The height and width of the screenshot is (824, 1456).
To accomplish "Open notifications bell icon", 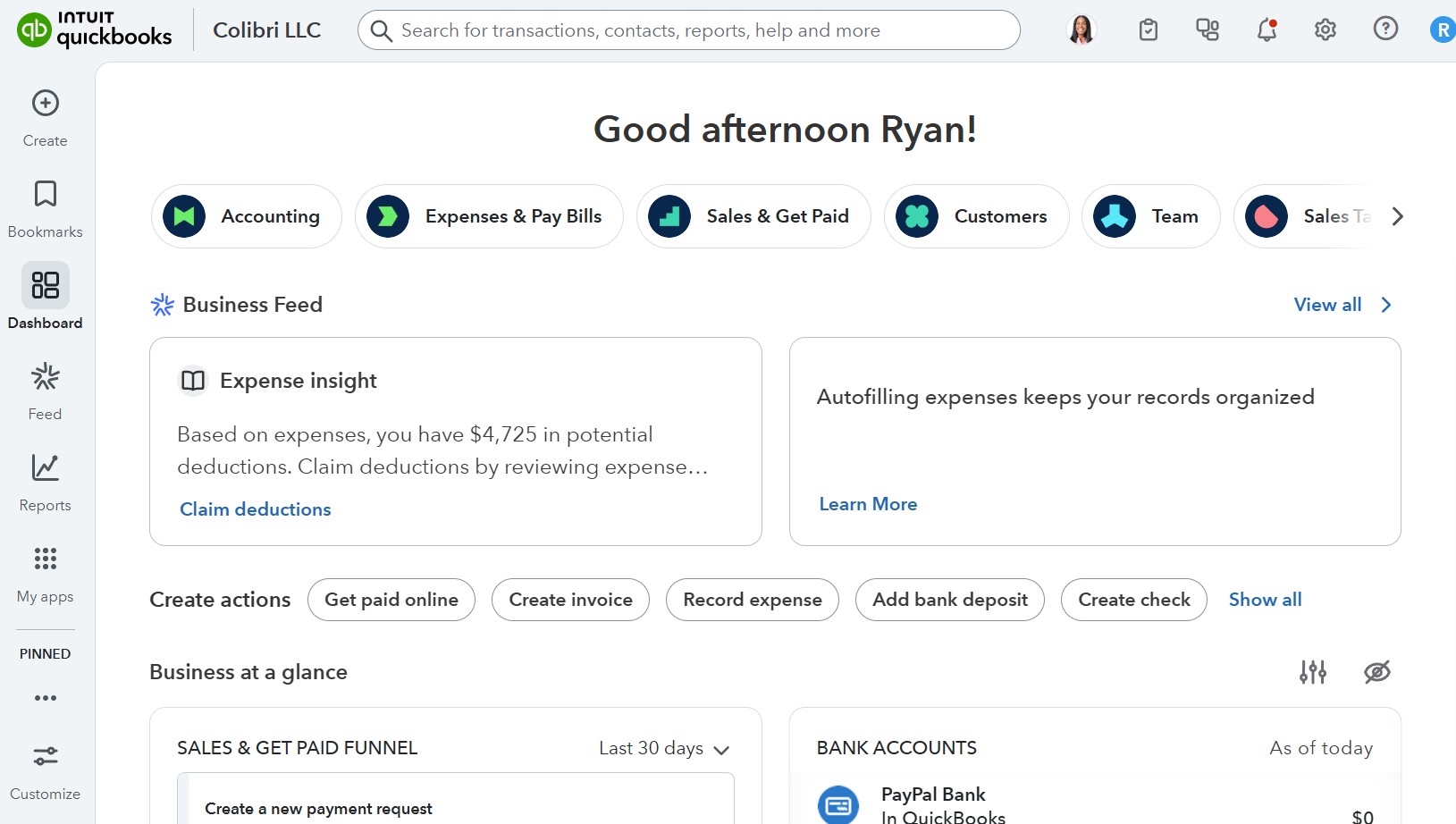I will tap(1267, 29).
